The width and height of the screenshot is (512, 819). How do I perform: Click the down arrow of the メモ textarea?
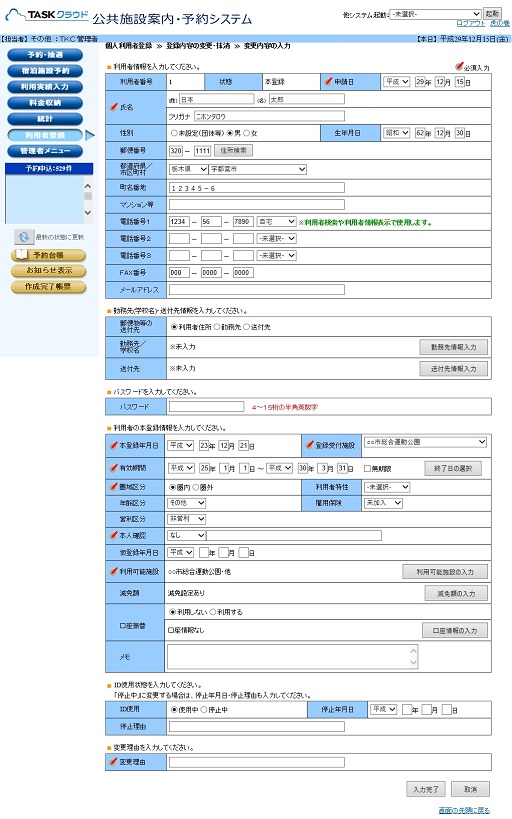(414, 662)
